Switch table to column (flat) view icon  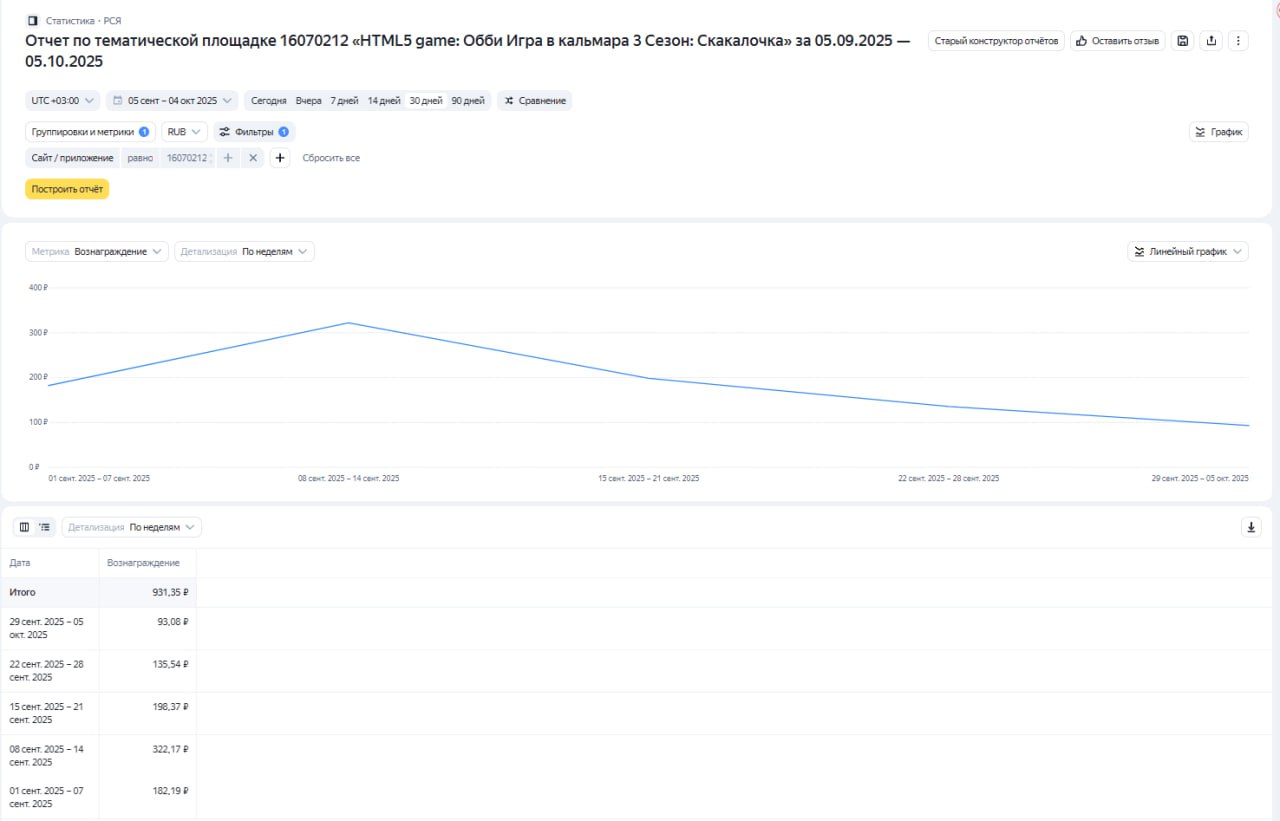click(25, 527)
